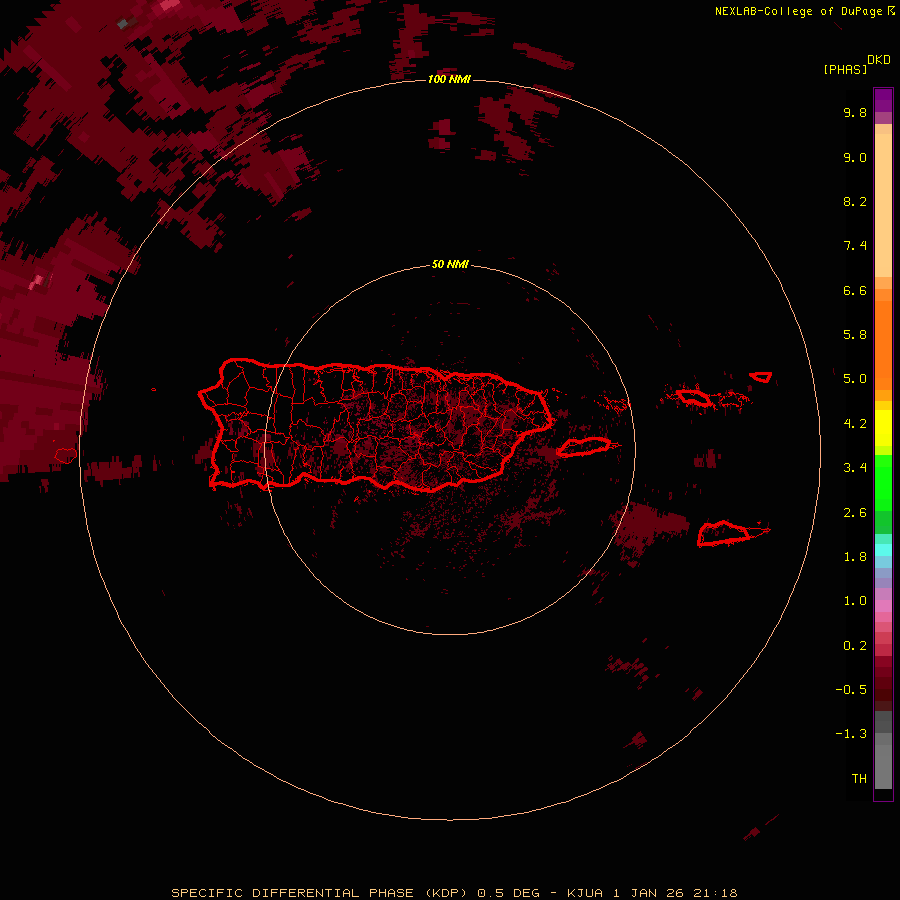This screenshot has width=900, height=900.
Task: Click the 5.8 scale value
Action: pos(855,335)
